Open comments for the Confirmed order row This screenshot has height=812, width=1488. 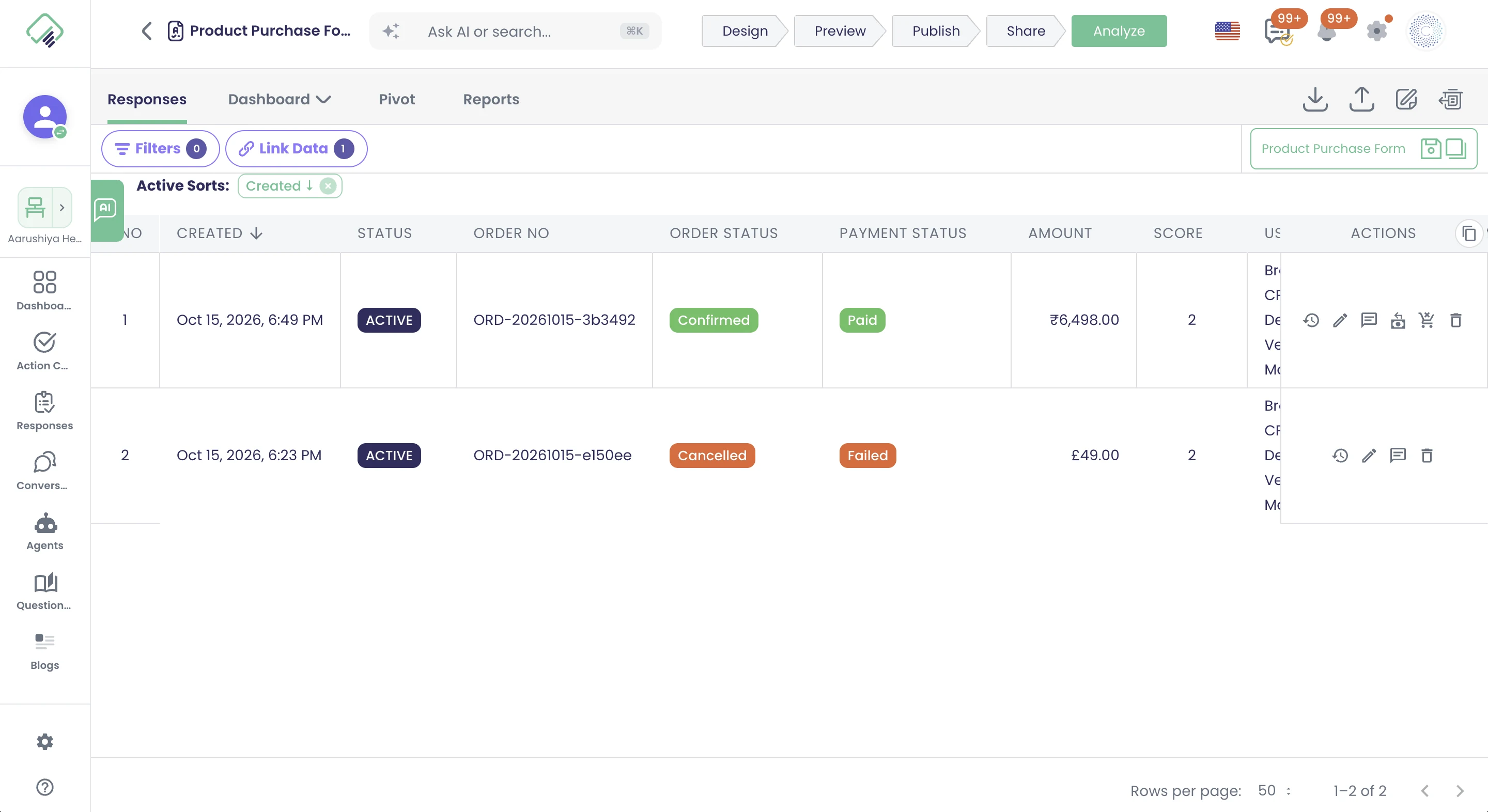[x=1369, y=320]
